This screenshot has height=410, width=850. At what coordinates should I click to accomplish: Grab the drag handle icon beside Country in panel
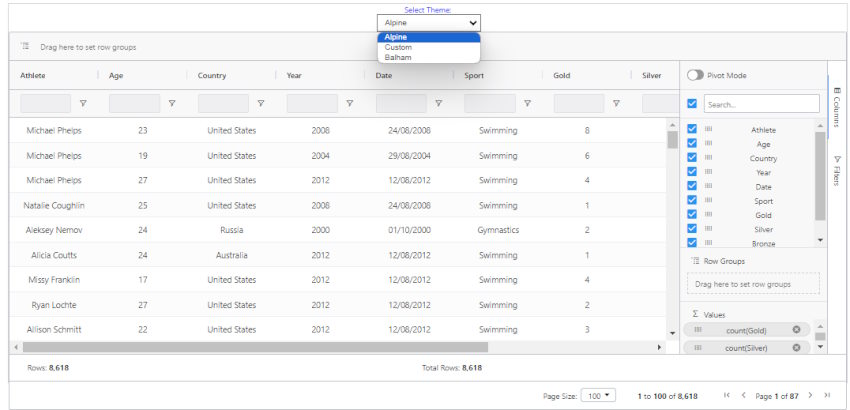pos(708,157)
